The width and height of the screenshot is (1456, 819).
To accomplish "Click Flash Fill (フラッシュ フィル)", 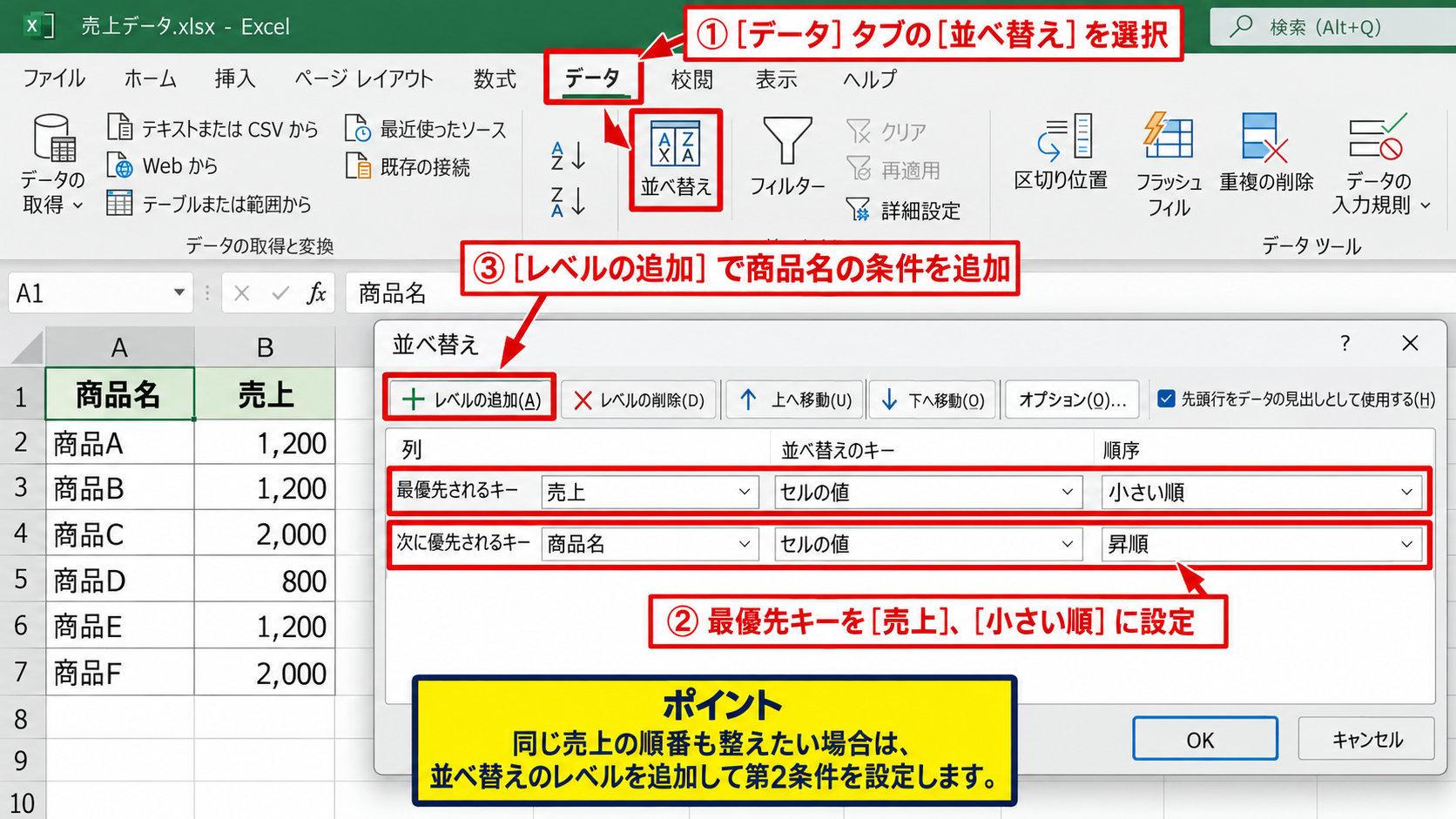I will point(1169,165).
